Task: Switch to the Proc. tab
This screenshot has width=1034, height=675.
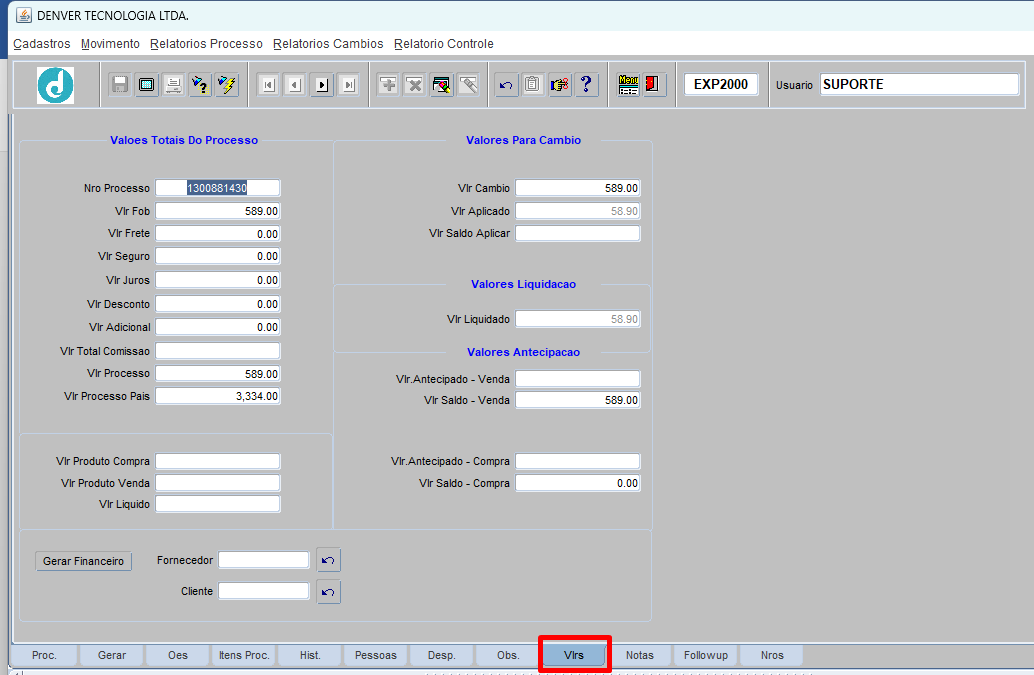Action: coord(44,655)
